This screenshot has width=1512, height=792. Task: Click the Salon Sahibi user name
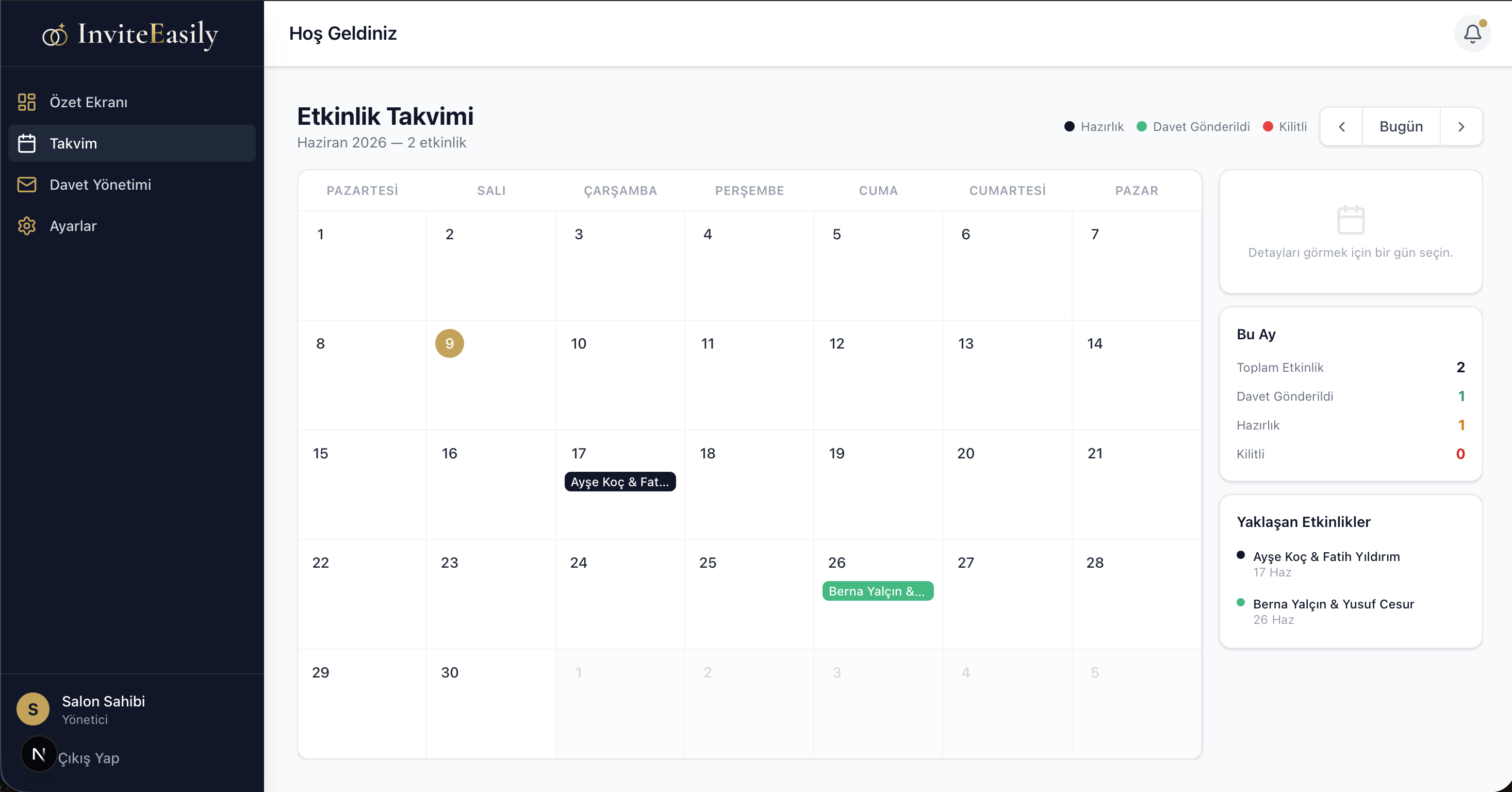pos(103,701)
